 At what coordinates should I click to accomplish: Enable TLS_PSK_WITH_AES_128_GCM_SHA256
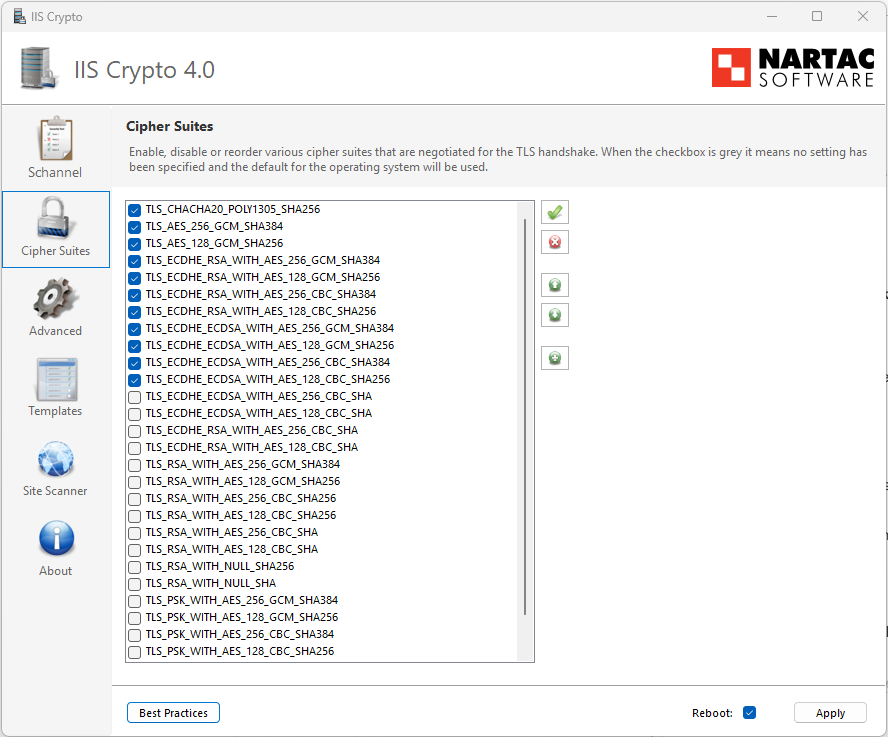[134, 618]
